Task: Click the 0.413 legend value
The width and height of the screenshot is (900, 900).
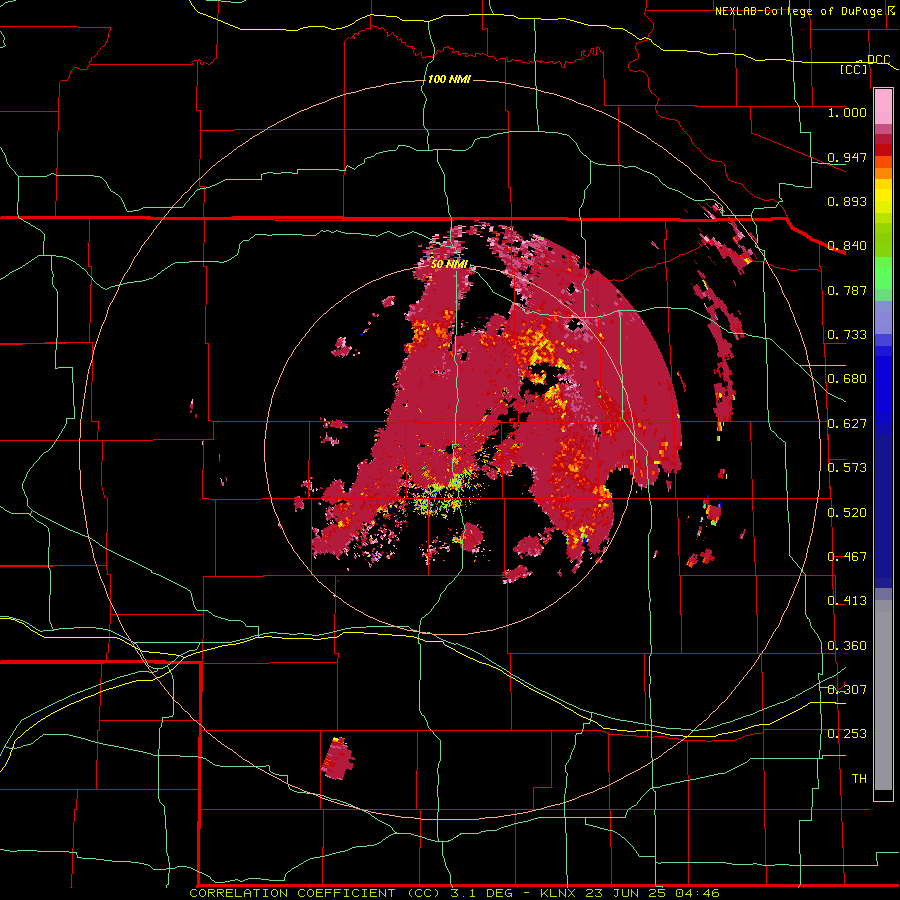Action: point(847,601)
